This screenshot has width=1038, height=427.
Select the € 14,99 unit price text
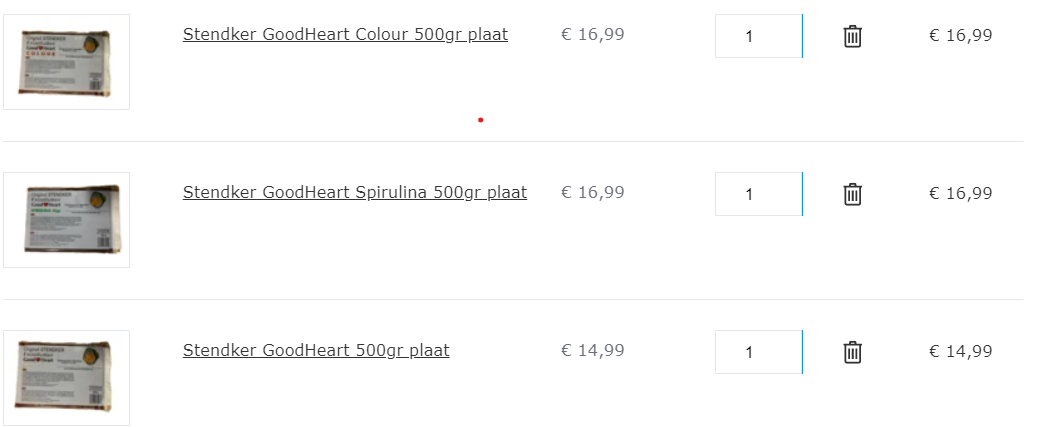click(592, 350)
